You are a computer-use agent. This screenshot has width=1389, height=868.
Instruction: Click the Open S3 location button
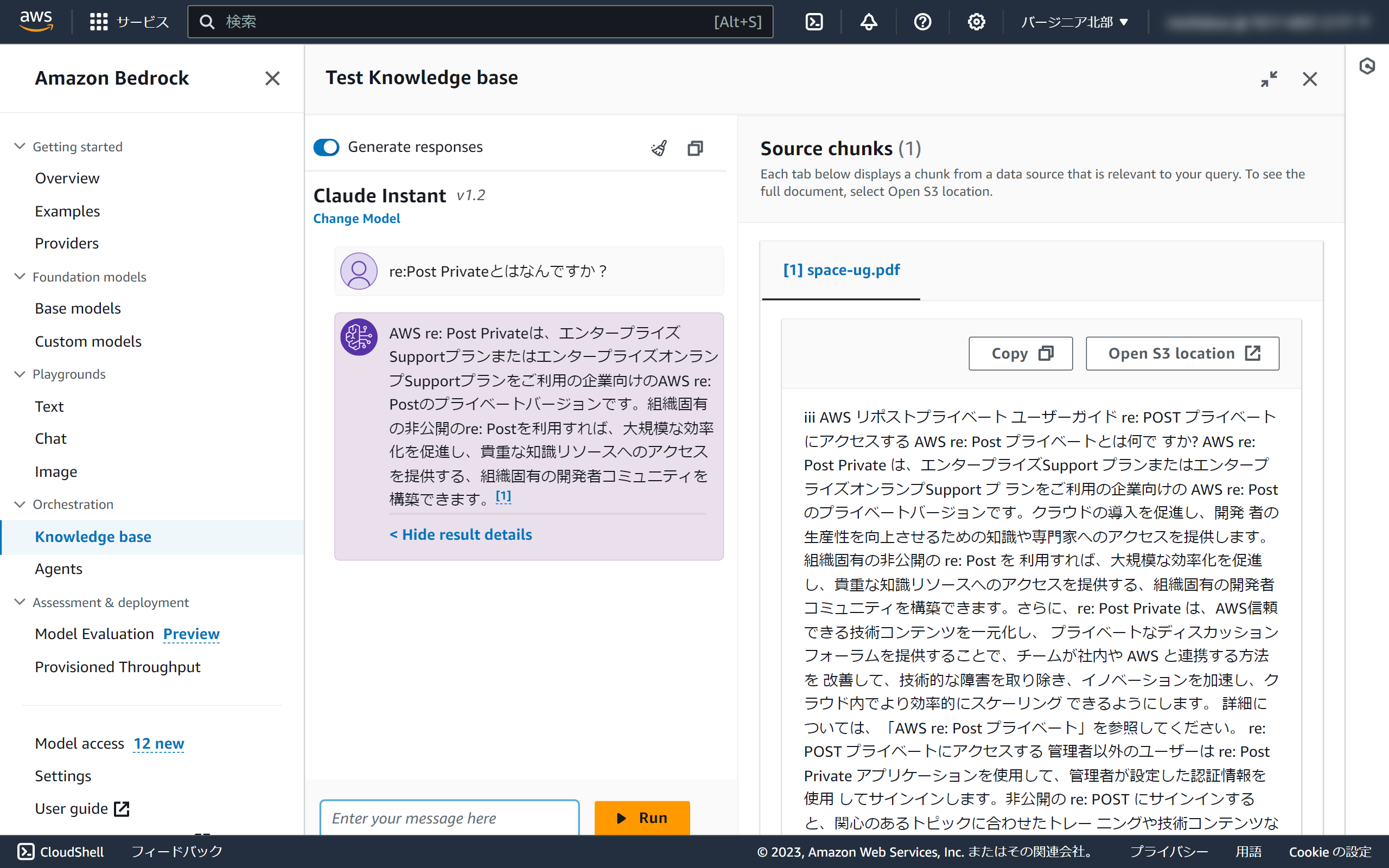pyautogui.click(x=1182, y=354)
